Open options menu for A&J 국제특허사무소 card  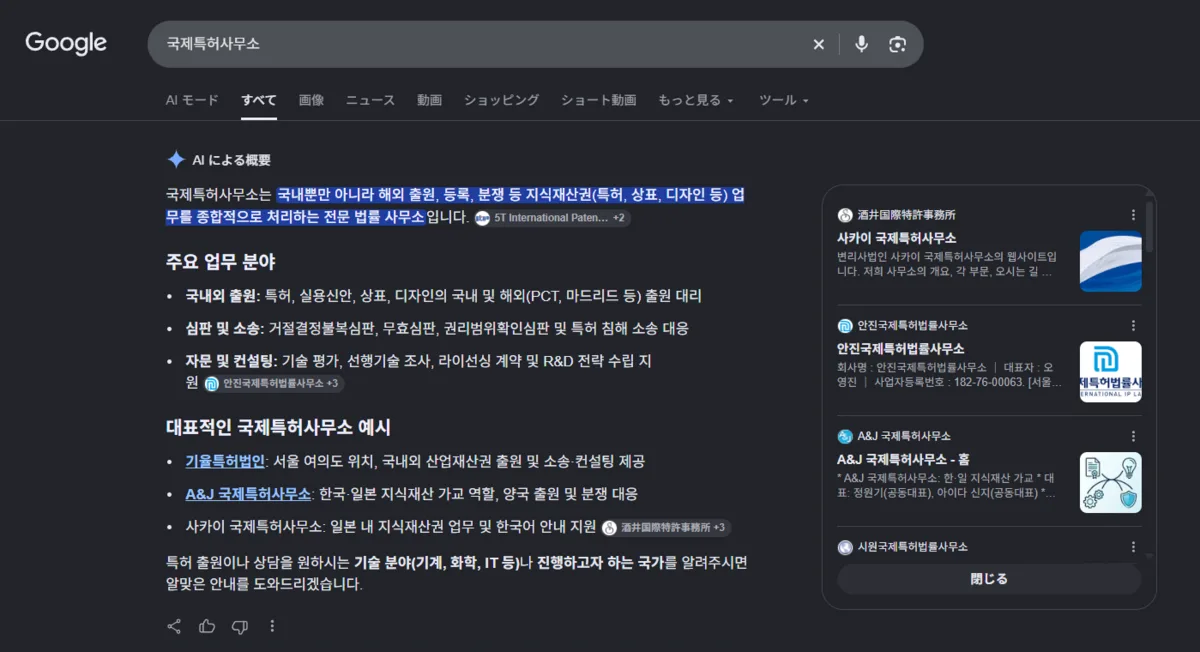pos(1133,436)
